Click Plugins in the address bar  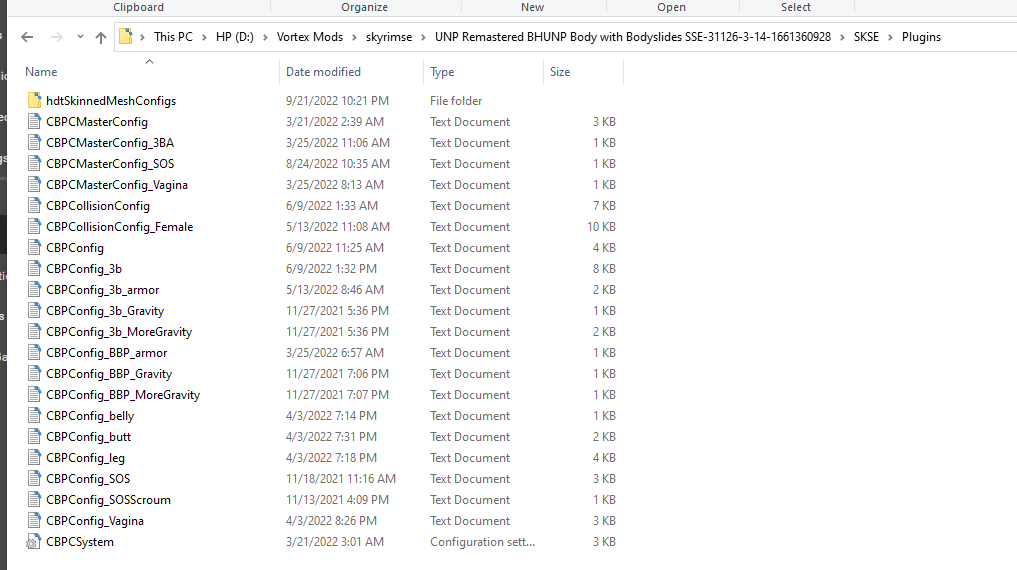(921, 37)
